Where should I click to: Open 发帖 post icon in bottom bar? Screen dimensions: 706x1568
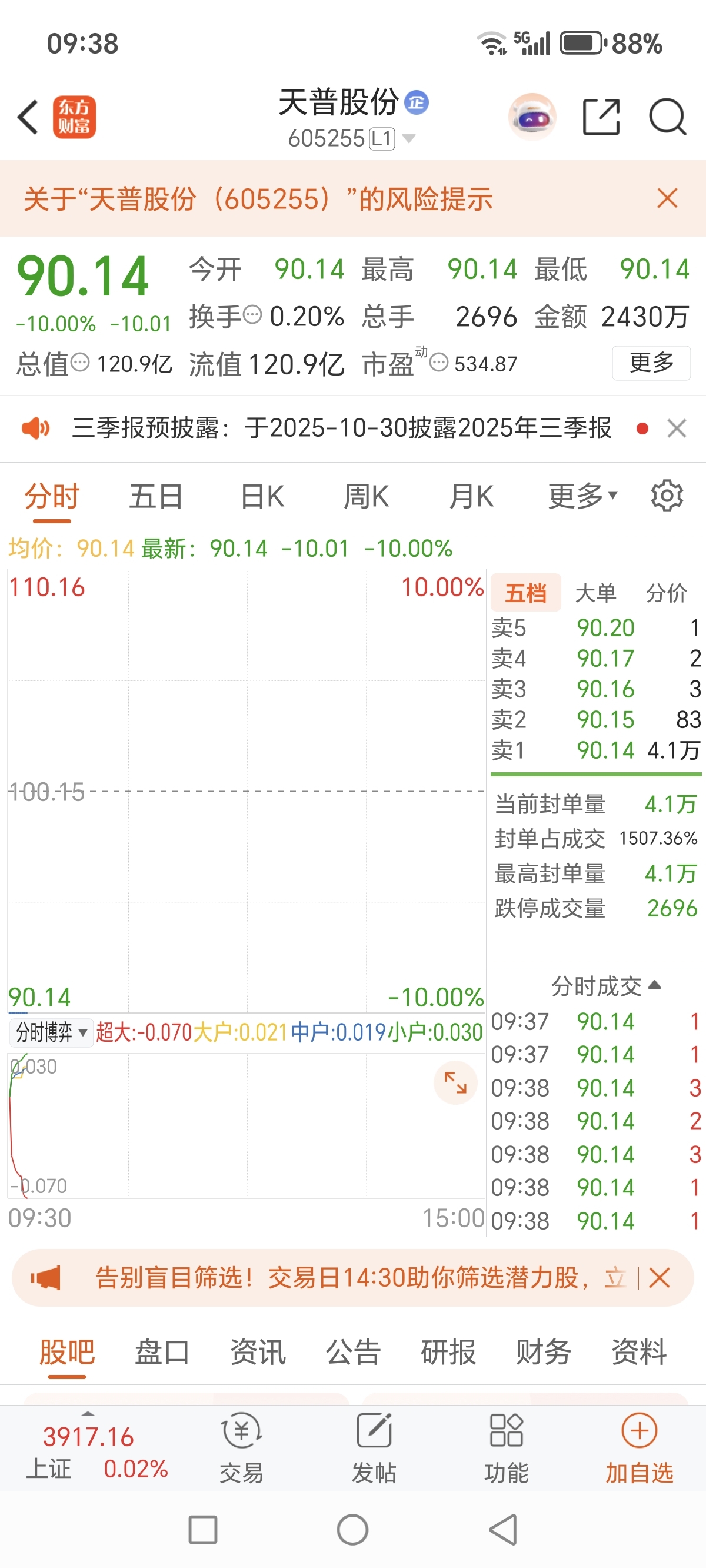374,1448
